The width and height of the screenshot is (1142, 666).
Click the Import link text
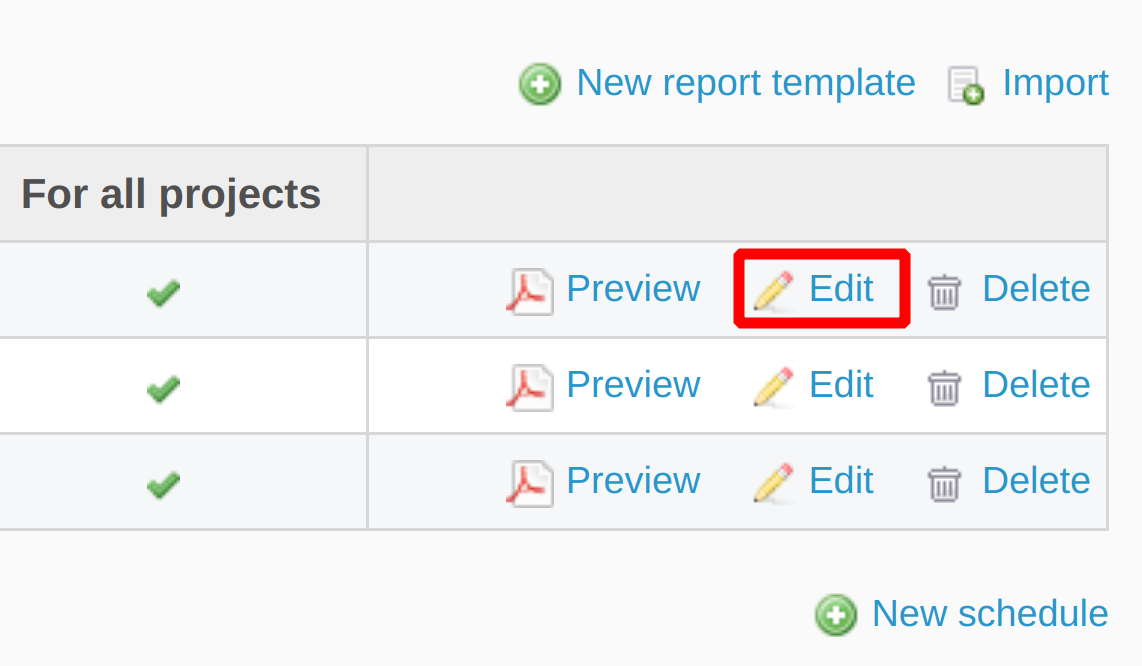[1055, 83]
